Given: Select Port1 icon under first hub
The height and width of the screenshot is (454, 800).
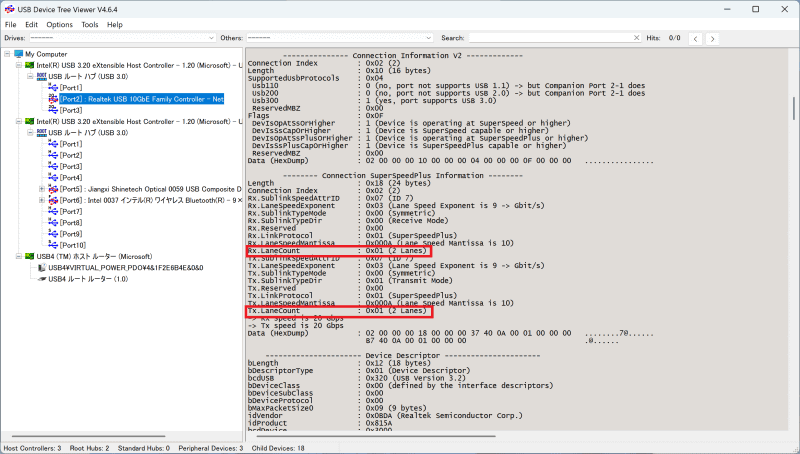Looking at the screenshot, I should (53, 87).
